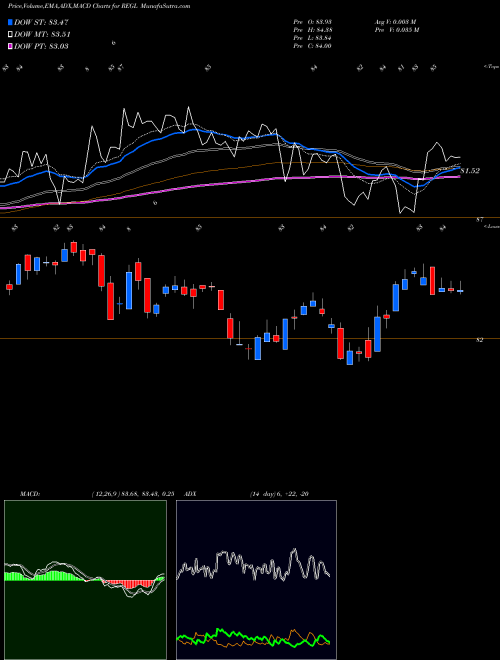Click the 81.52 price label on EMA chart
The image size is (500, 660).
click(470, 171)
